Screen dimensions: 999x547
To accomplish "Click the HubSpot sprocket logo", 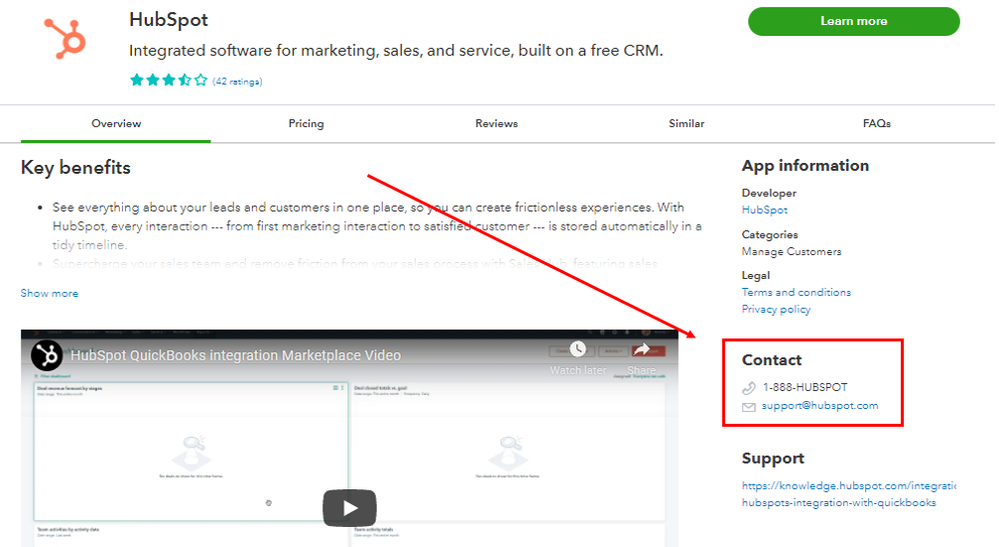I will tap(65, 39).
